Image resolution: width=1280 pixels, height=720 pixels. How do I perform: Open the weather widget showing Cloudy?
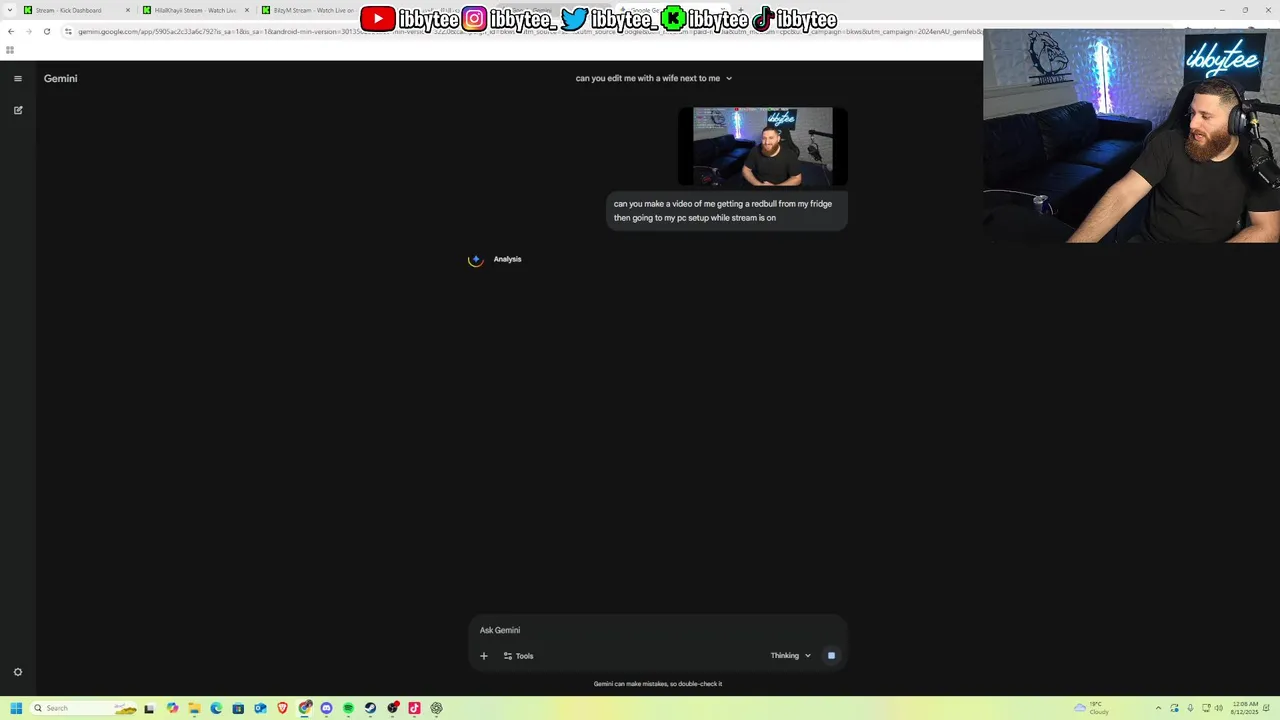click(x=1091, y=708)
